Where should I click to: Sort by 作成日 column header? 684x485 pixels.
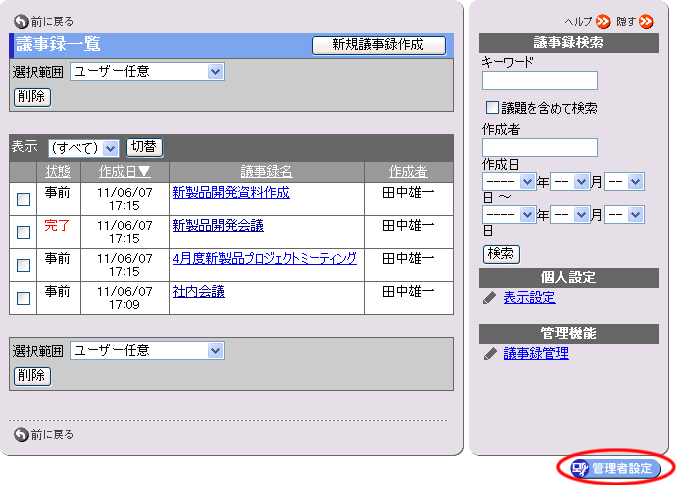point(124,172)
